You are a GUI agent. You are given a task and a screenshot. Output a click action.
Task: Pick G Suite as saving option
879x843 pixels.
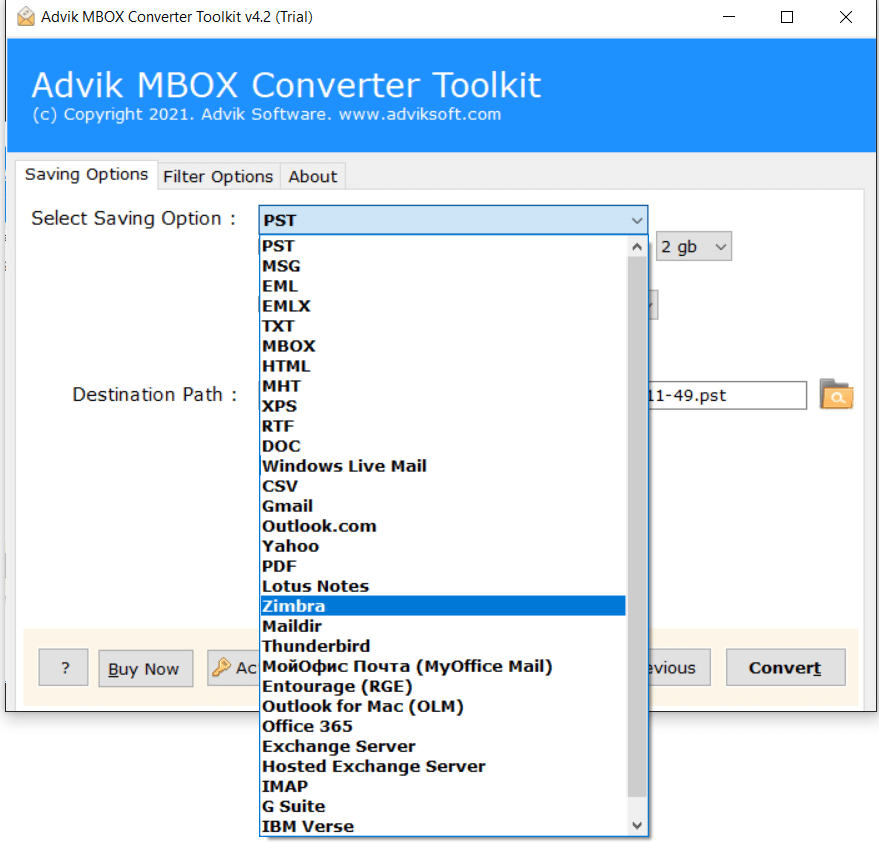[x=443, y=806]
